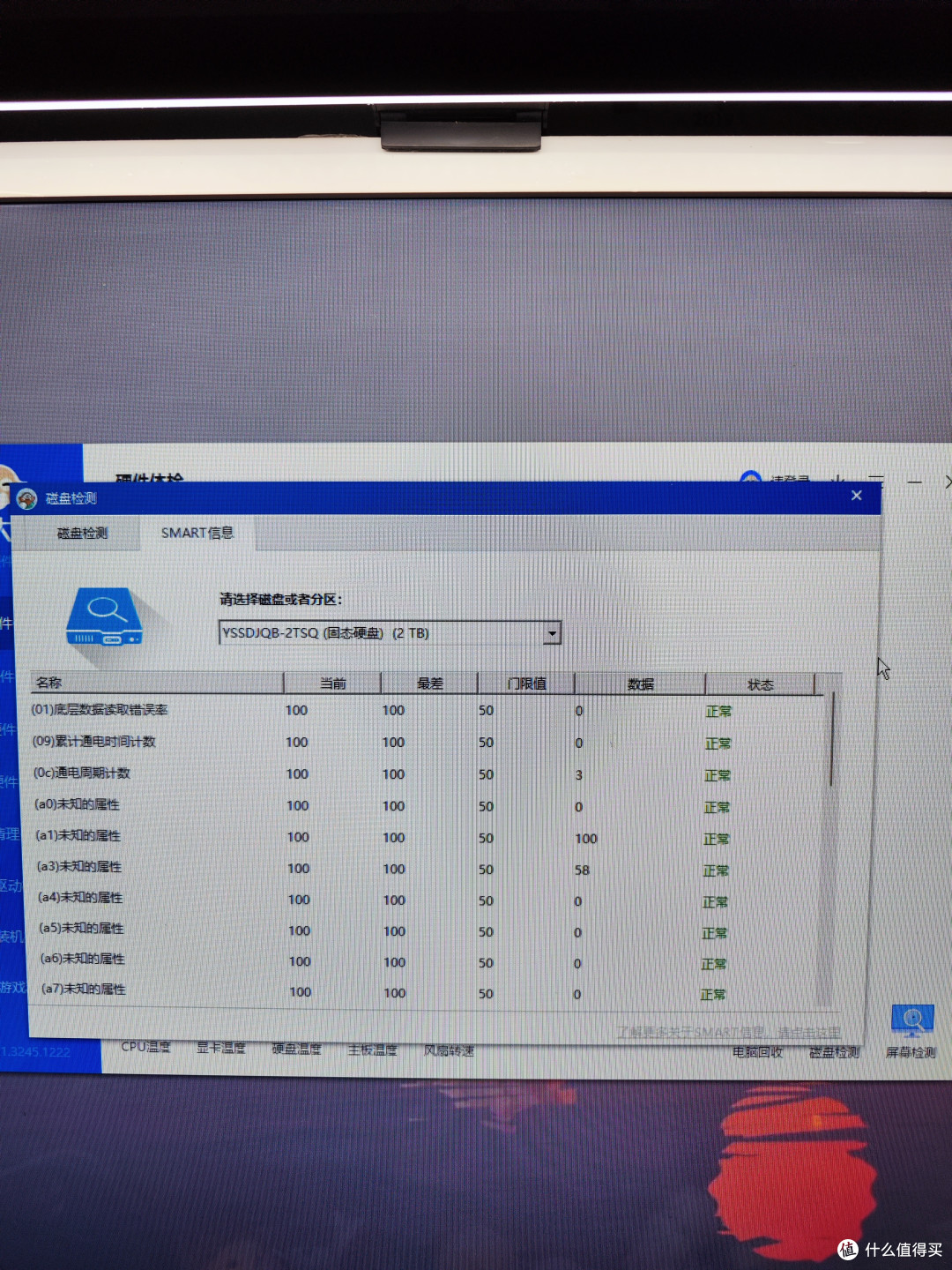952x1270 pixels.
Task: Click the 屏幕检测 monitor icon in main window
Action: point(912,1020)
